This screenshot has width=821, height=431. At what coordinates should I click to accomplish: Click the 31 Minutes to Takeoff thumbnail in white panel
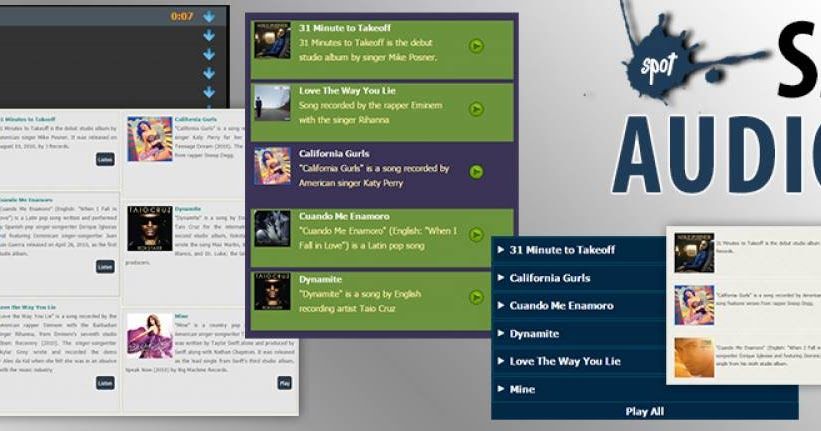coord(694,253)
